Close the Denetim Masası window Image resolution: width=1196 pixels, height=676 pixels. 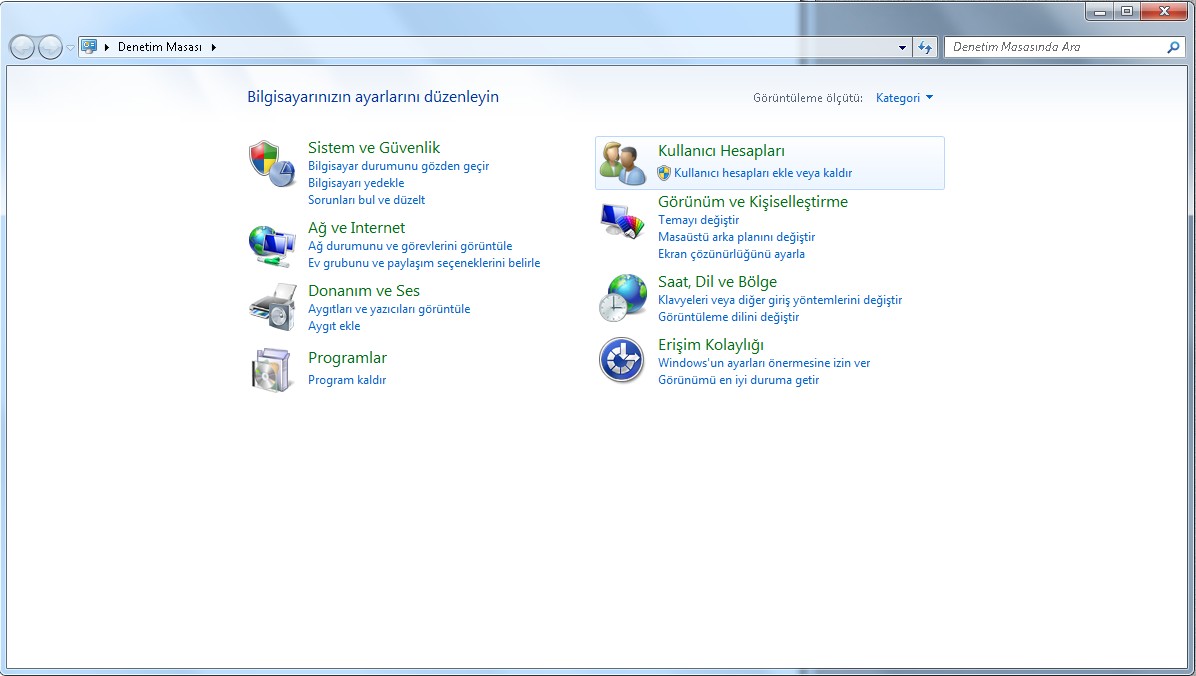tap(1165, 11)
